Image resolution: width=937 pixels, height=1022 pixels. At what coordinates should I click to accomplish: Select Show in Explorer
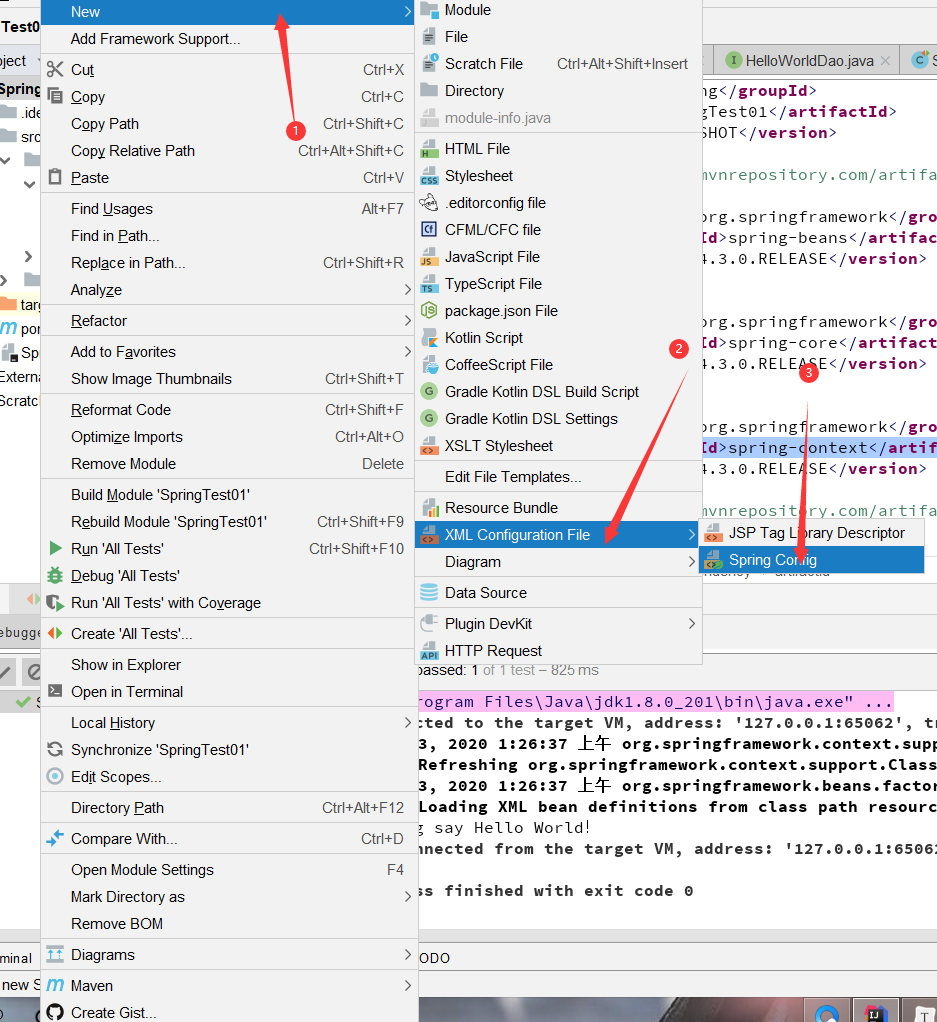coord(227,665)
